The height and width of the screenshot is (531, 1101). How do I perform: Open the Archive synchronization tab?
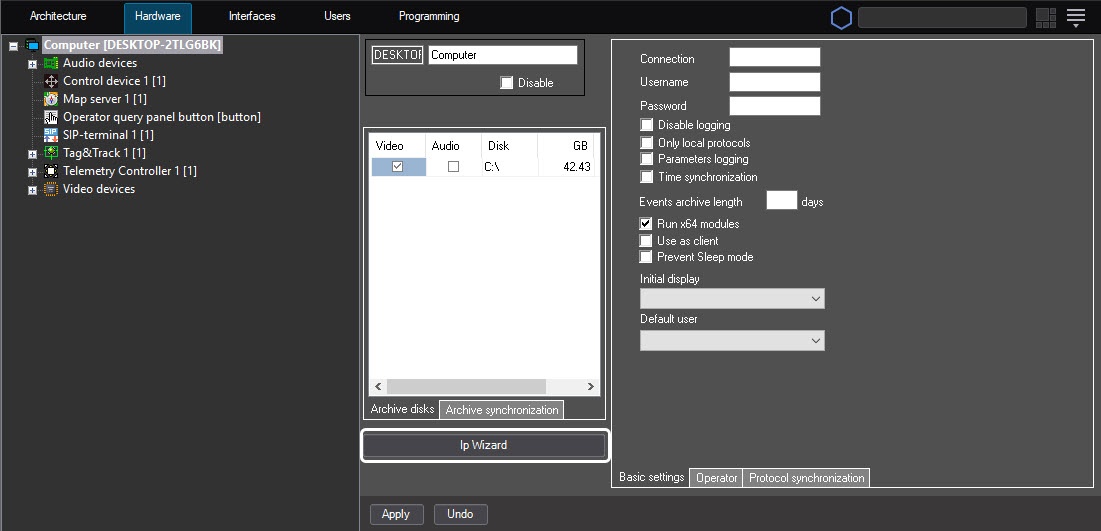pos(501,410)
